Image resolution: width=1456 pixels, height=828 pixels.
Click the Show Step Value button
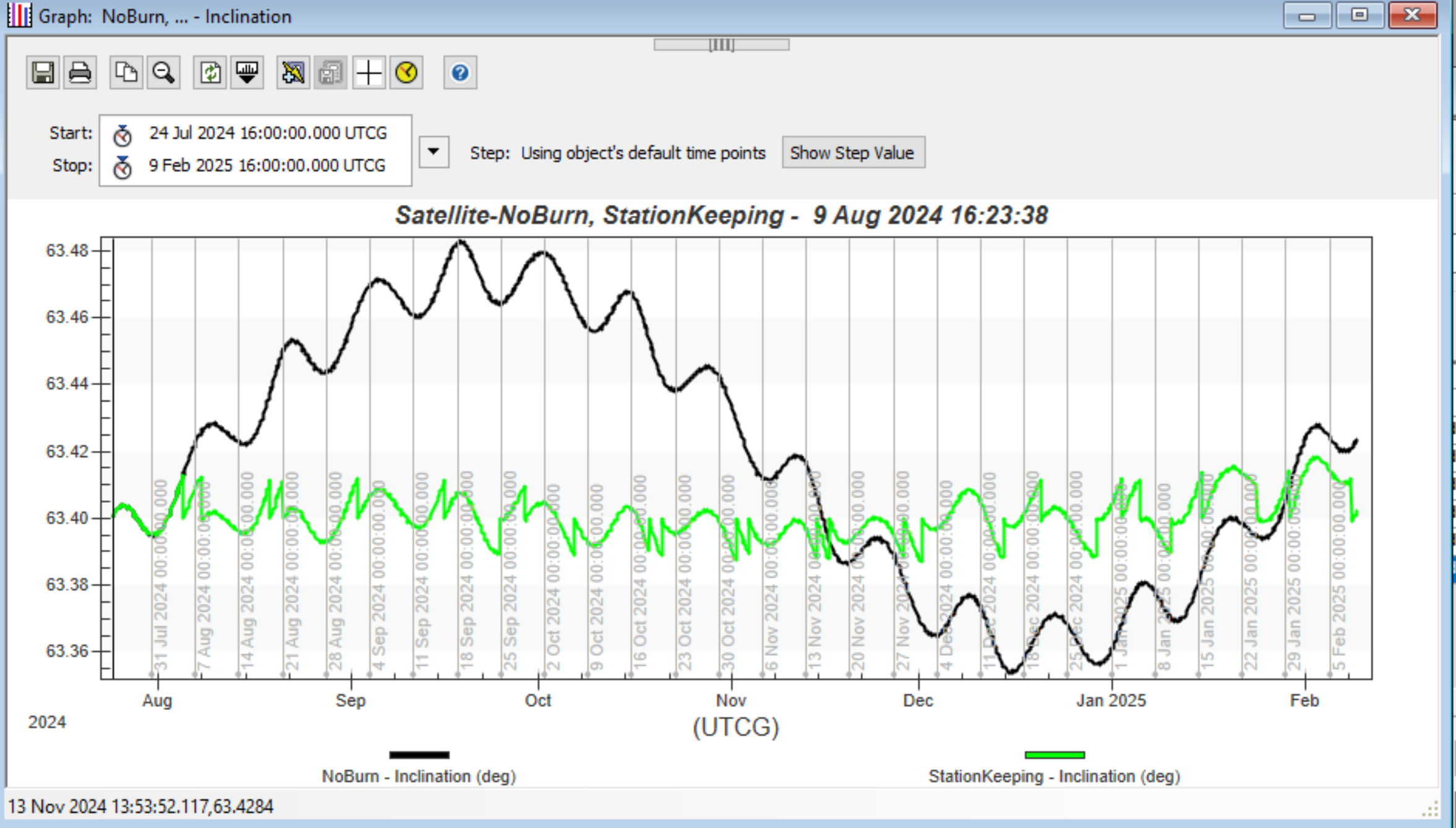pos(853,153)
